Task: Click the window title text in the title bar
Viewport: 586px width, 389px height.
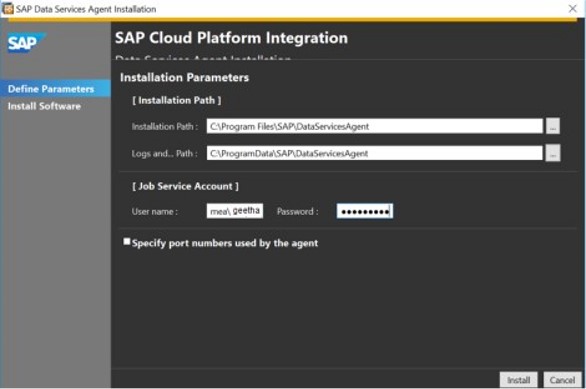Action: tap(86, 9)
